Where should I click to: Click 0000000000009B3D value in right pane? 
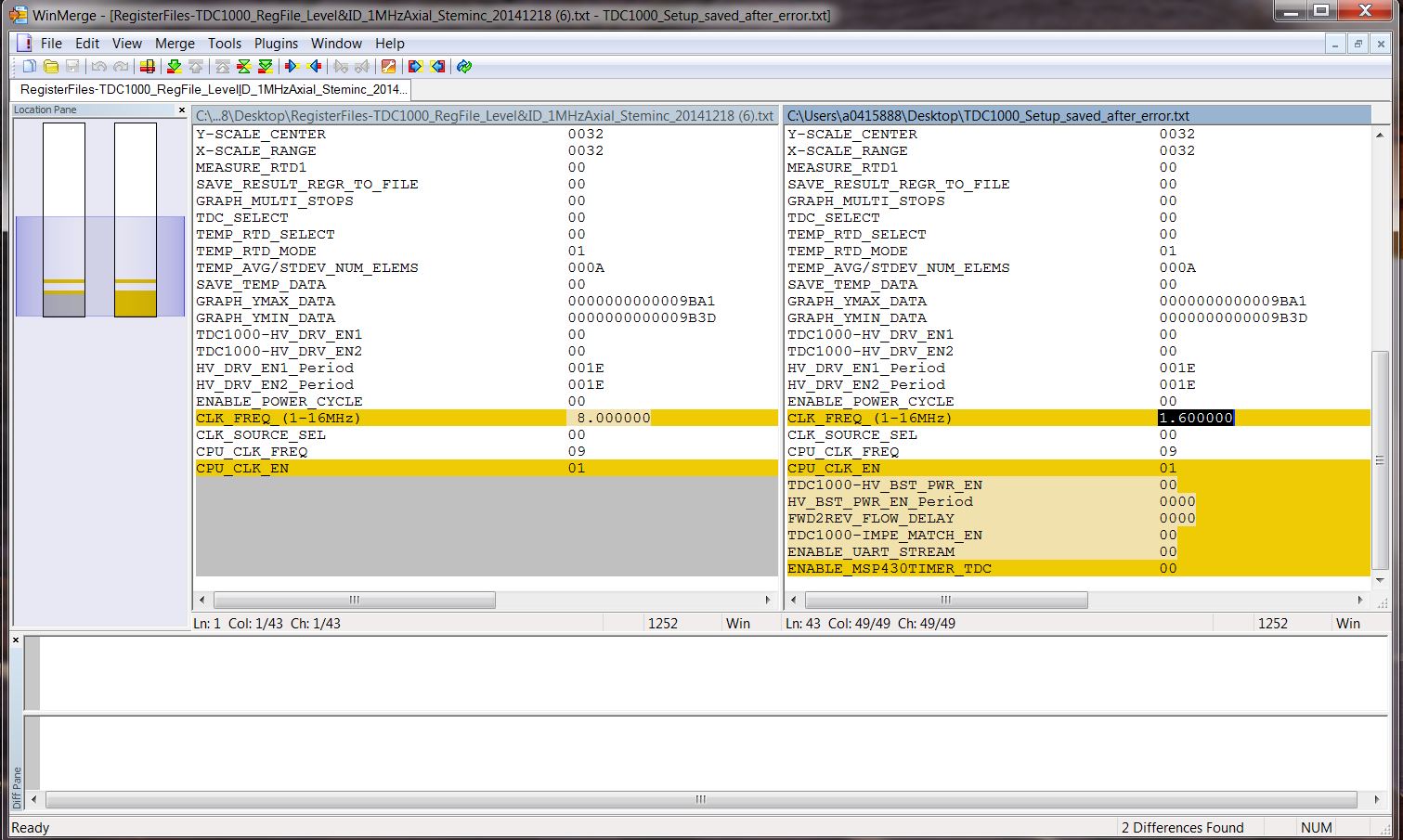coord(1233,317)
